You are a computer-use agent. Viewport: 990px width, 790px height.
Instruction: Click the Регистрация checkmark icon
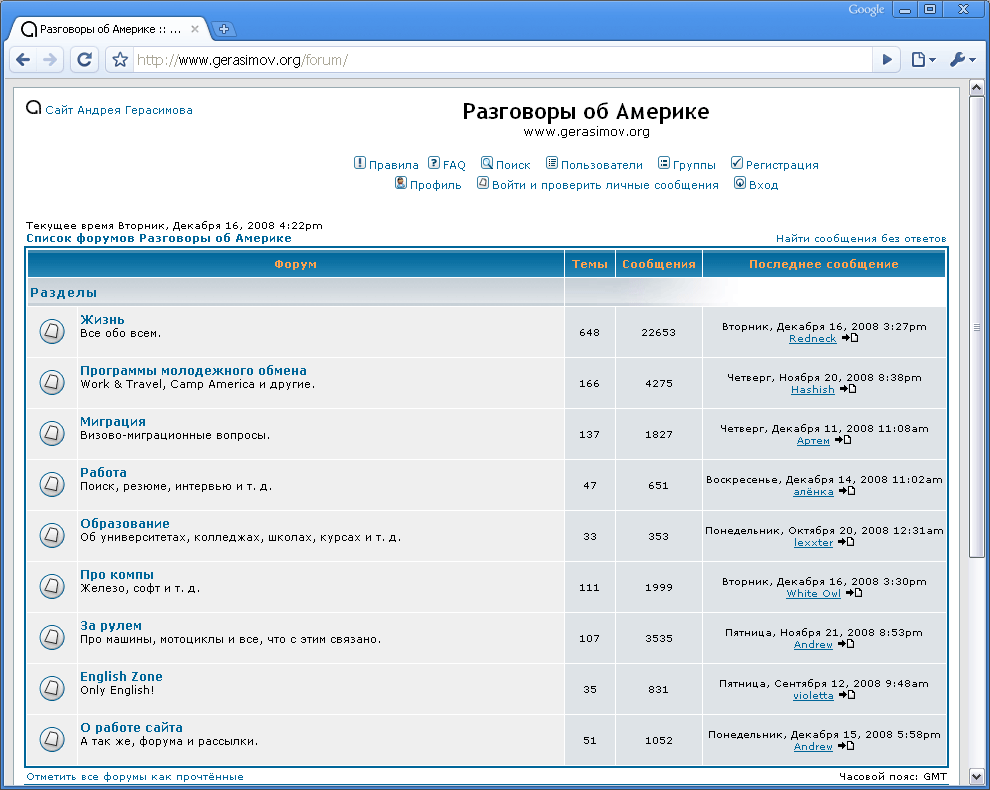pos(737,164)
